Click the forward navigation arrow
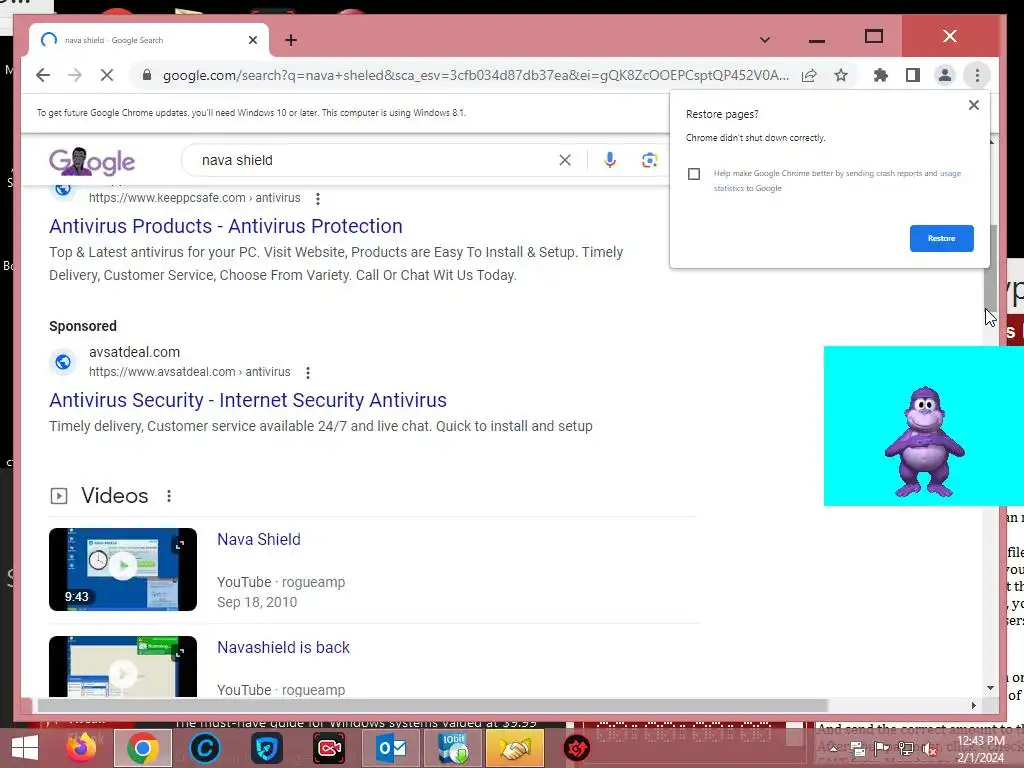Image resolution: width=1024 pixels, height=768 pixels. 74,75
